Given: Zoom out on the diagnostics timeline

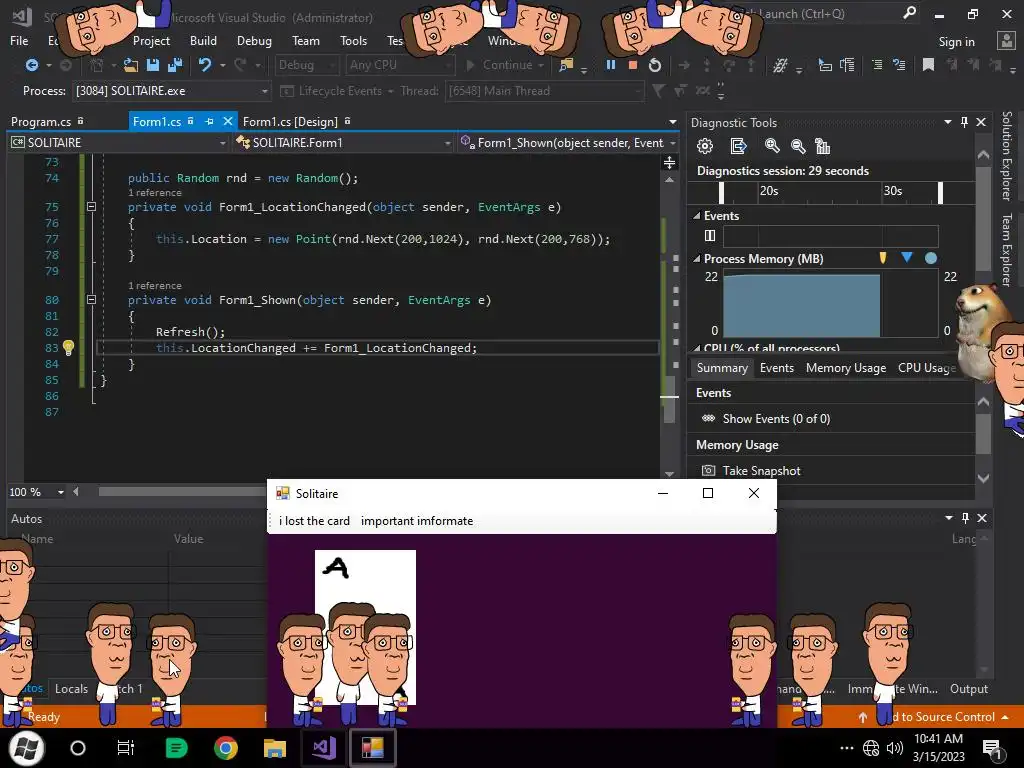Looking at the screenshot, I should (x=797, y=146).
